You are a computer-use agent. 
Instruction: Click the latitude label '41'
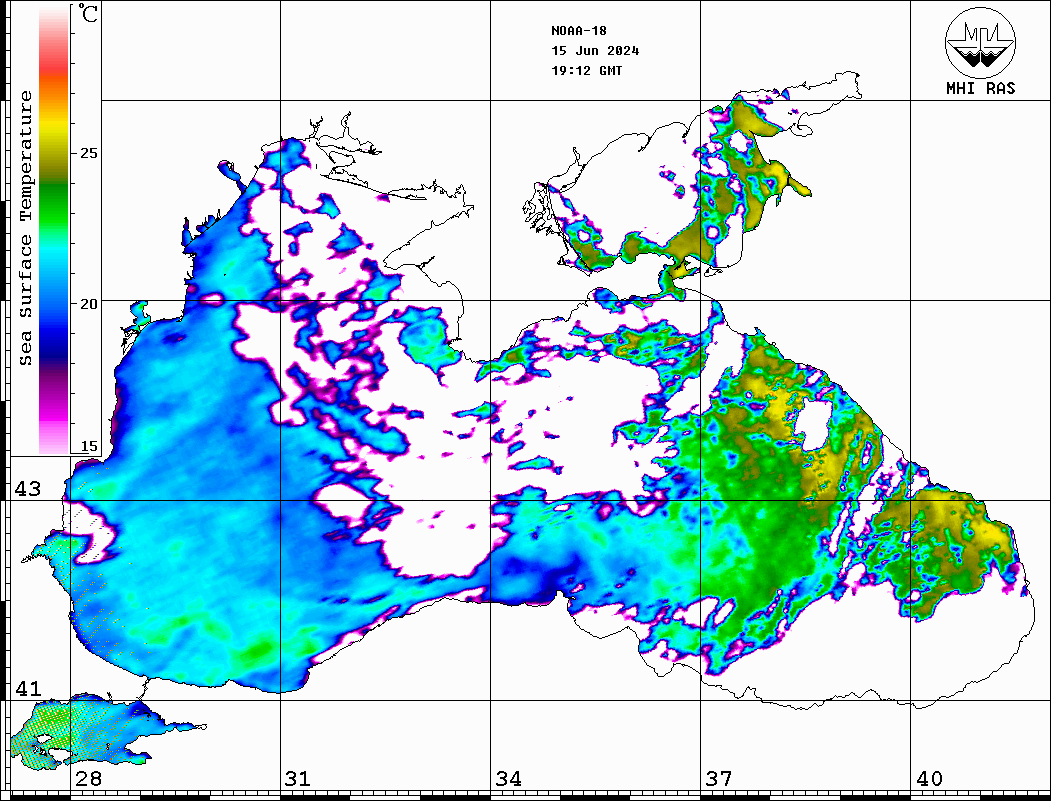click(x=28, y=688)
